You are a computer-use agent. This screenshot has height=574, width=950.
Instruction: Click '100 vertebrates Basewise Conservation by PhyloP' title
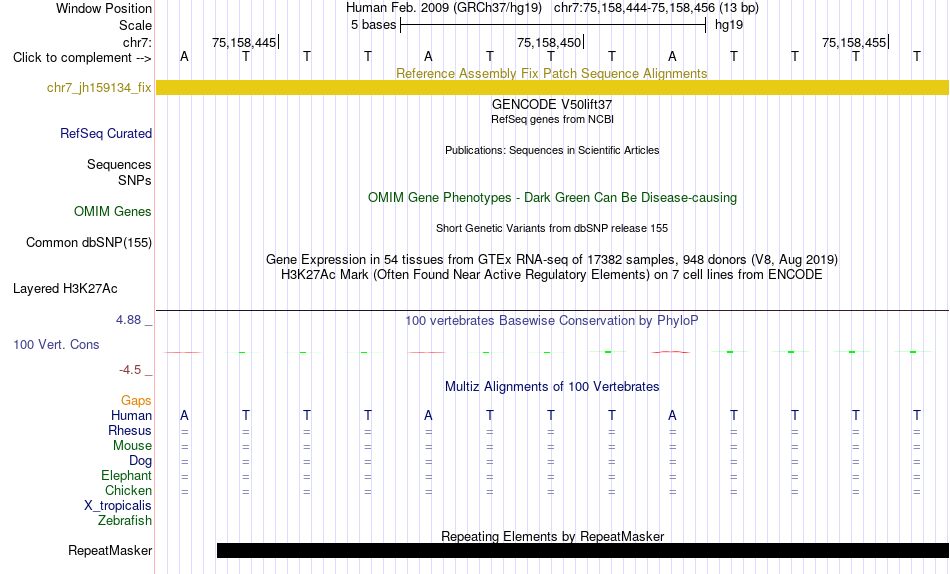coord(552,321)
